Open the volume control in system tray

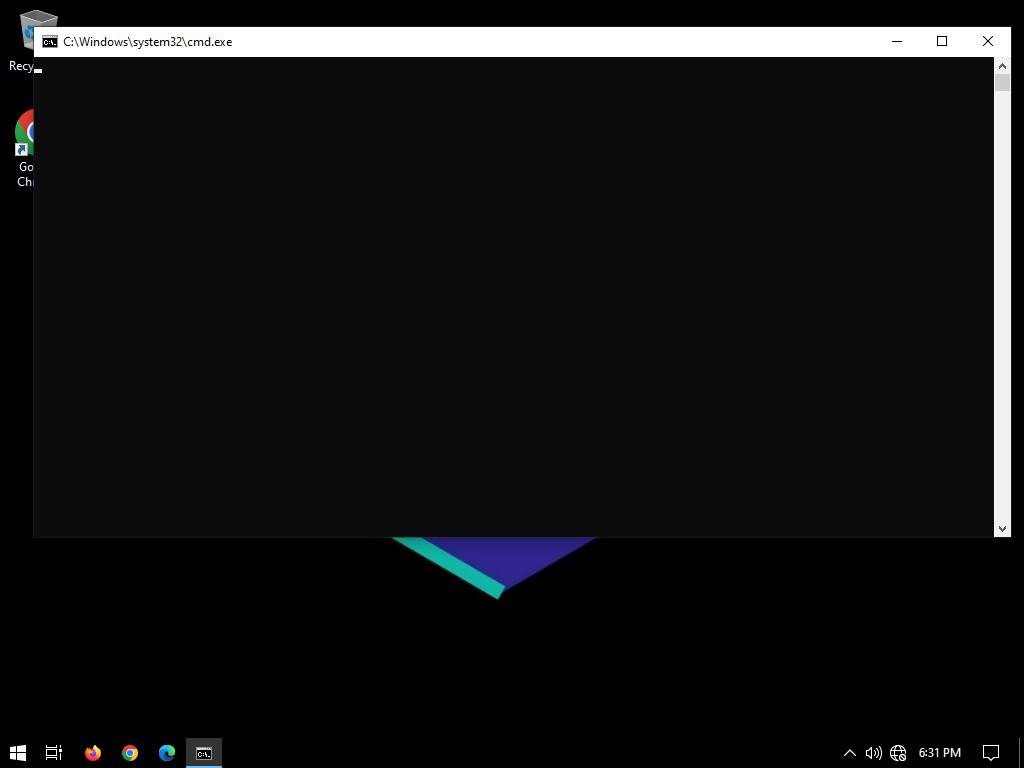(x=873, y=752)
